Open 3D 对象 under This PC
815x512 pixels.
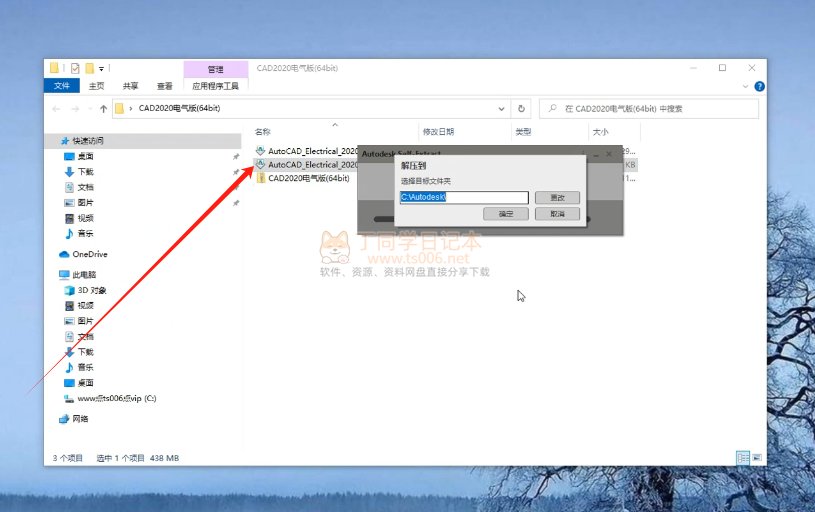tap(91, 290)
